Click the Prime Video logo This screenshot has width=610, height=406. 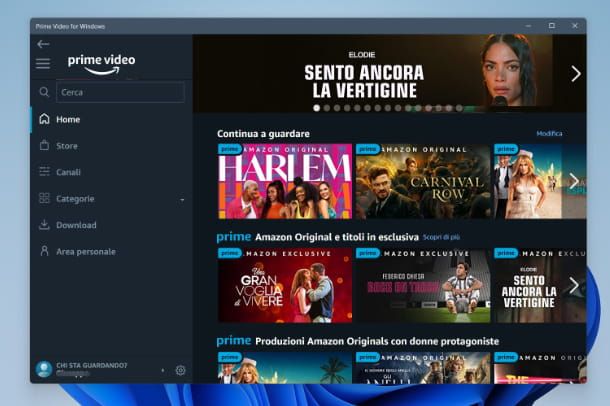[x=102, y=64]
